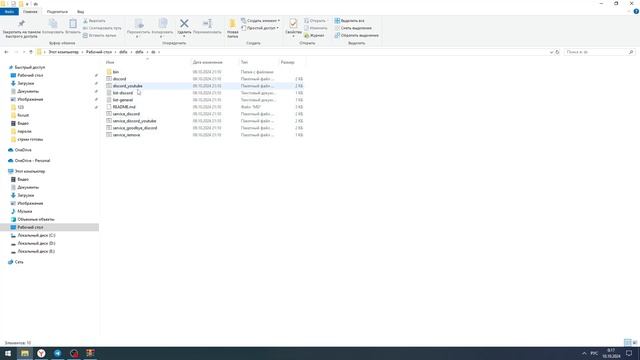
Task: Select OneDrive - Personal in the sidebar
Action: coord(32,160)
